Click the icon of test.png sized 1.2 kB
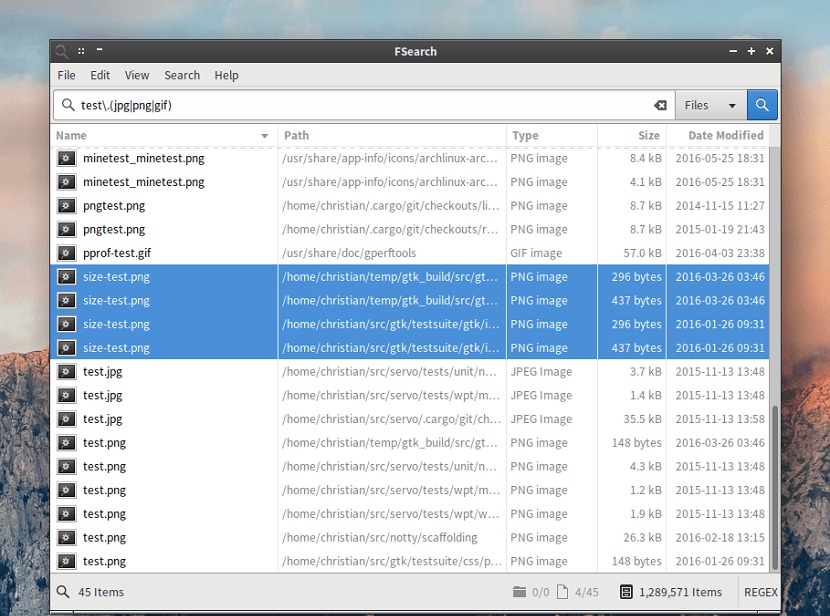This screenshot has width=830, height=616. pos(66,490)
